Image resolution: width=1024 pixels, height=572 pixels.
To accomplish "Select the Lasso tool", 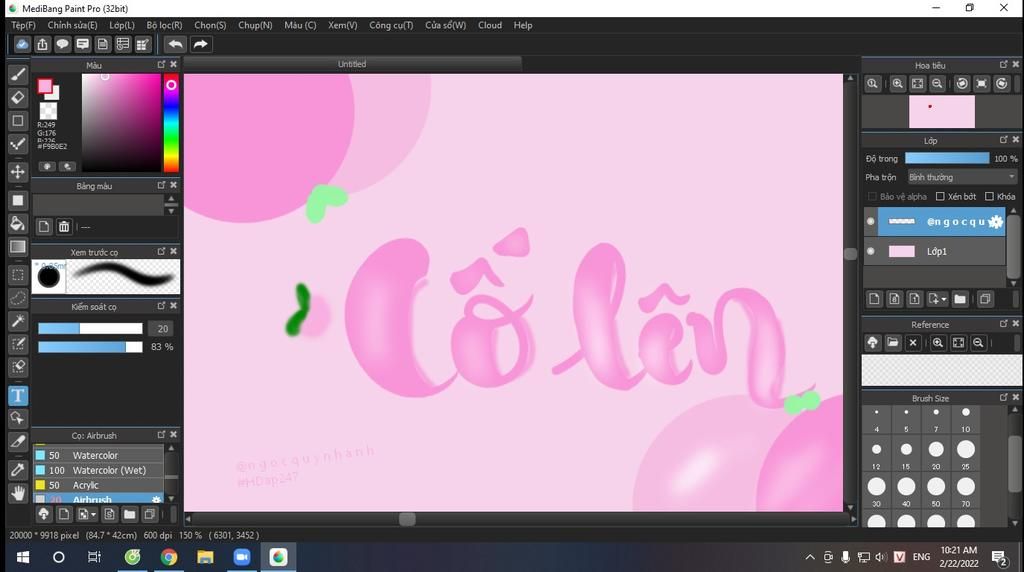I will [x=18, y=298].
